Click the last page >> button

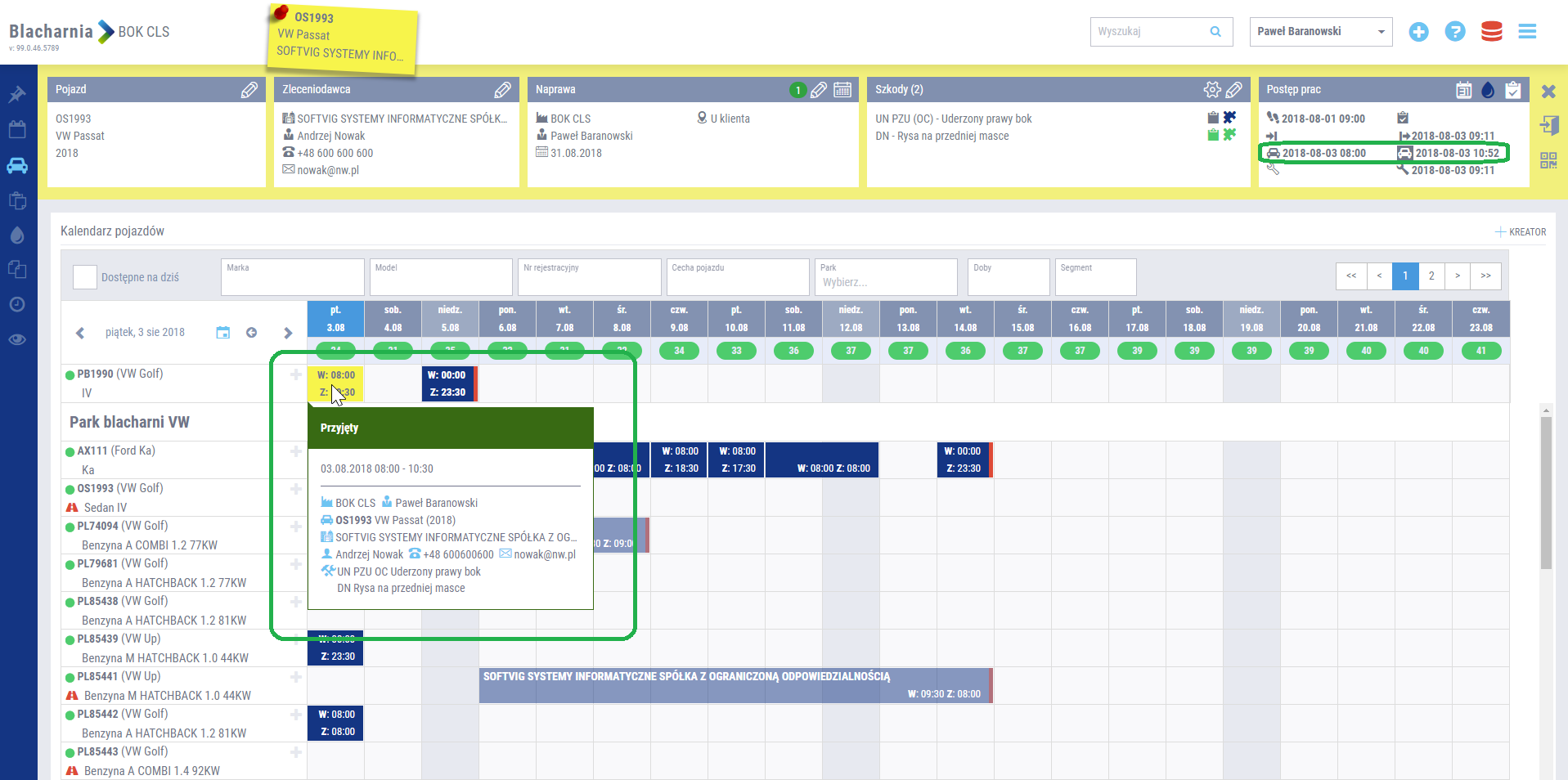coord(1485,276)
